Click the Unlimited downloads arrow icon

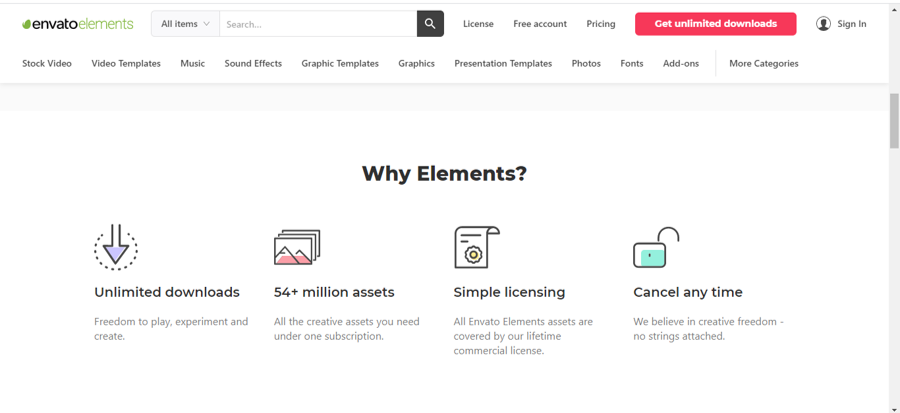coord(116,247)
